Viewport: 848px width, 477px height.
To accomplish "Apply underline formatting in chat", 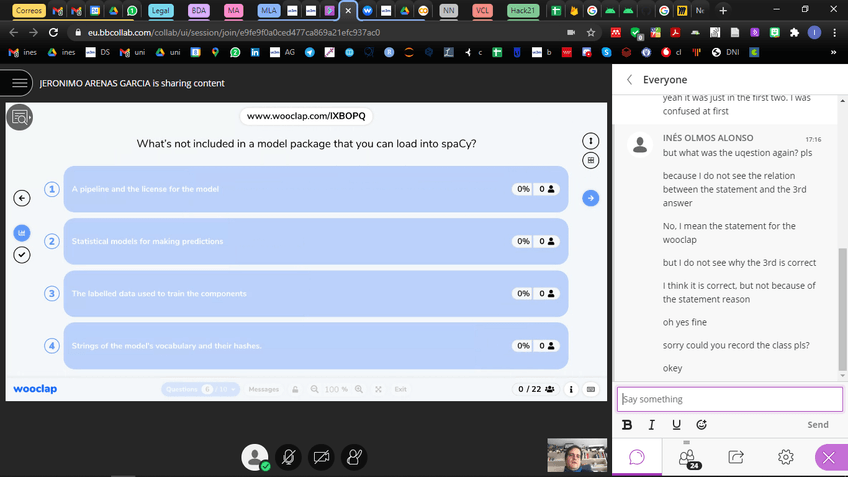I will tap(676, 425).
